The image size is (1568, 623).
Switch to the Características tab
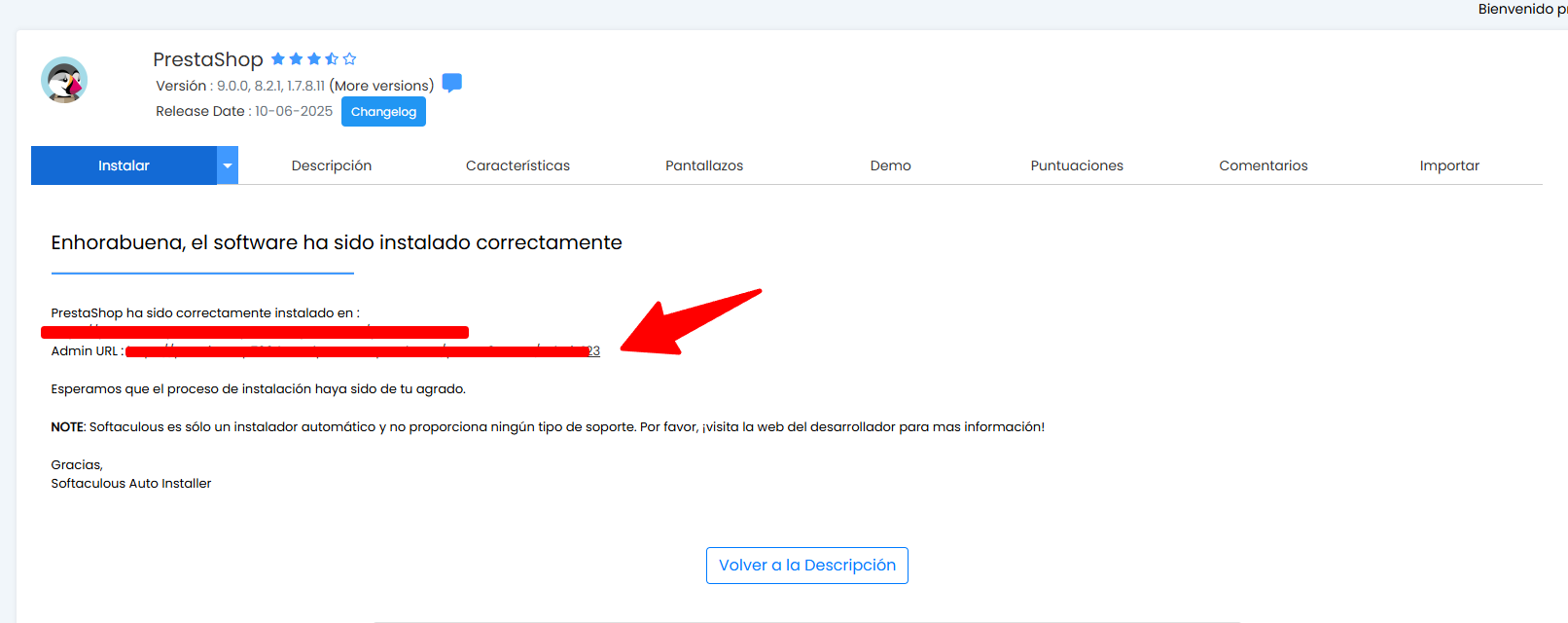click(x=517, y=165)
